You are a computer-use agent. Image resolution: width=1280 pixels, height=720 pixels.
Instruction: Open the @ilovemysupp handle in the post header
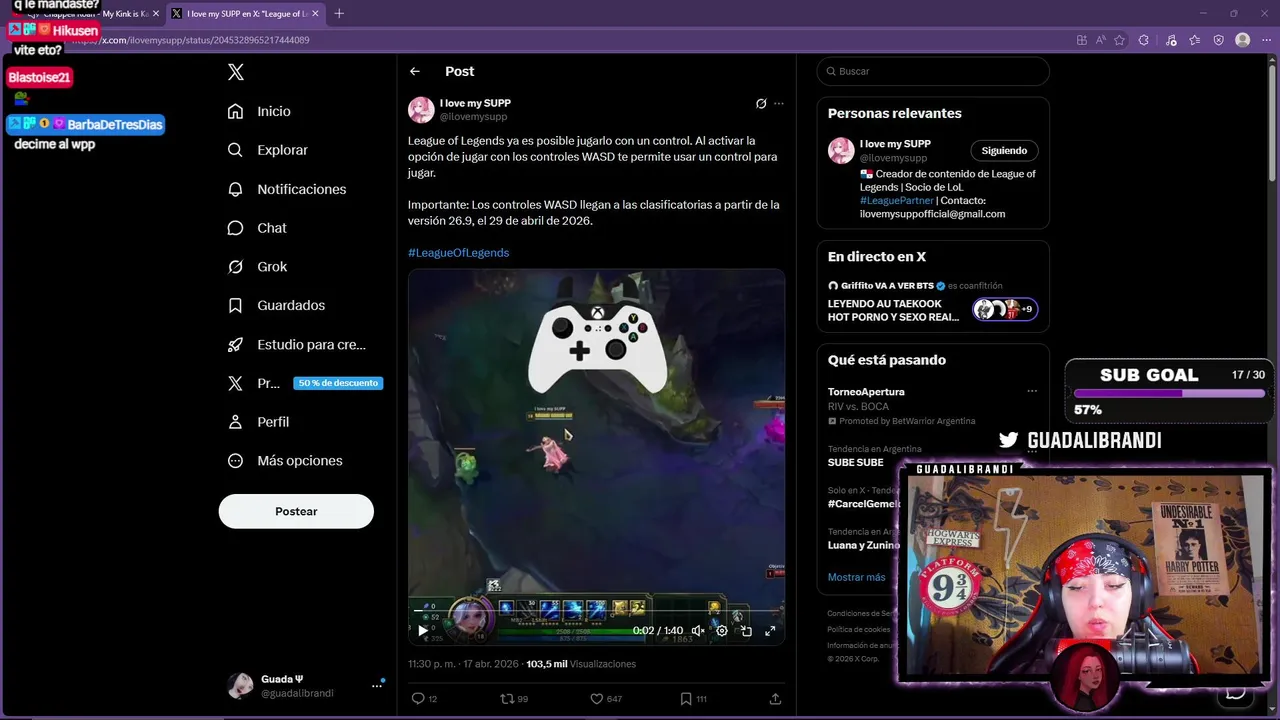tap(473, 117)
